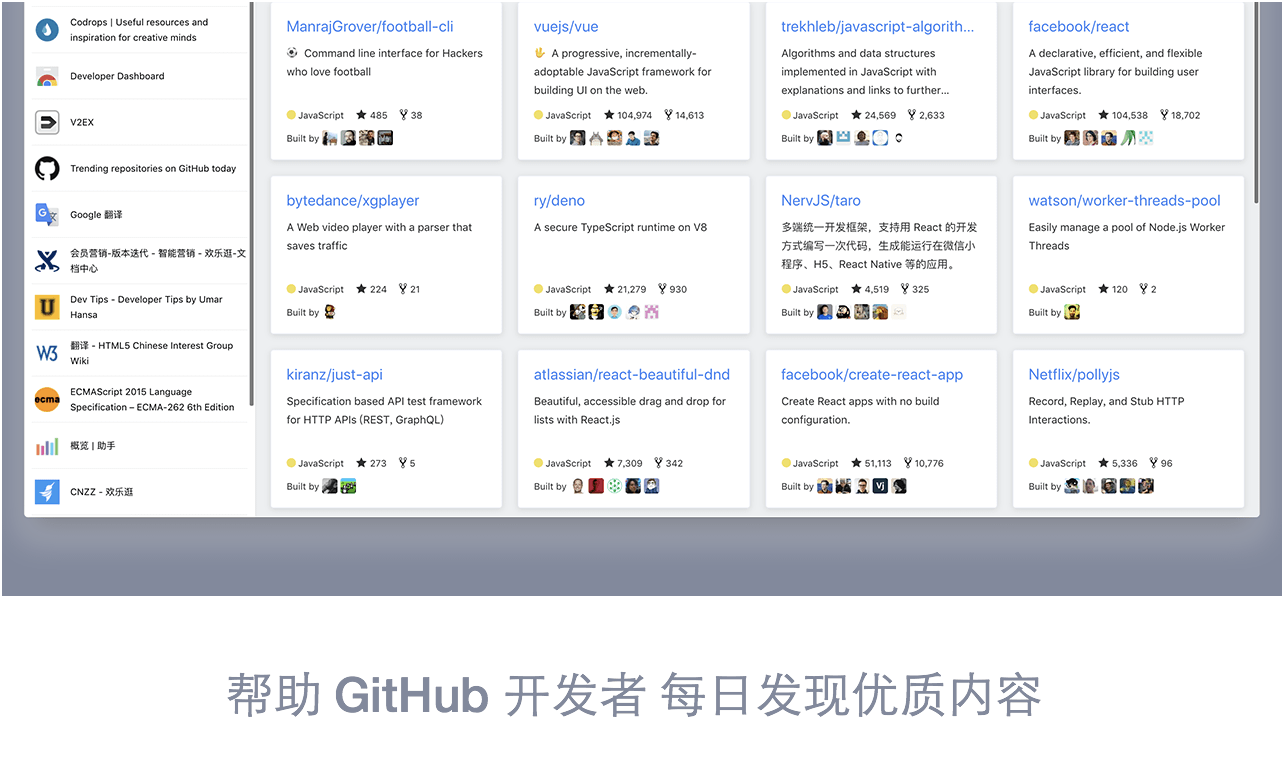Open the ry/deno repository link
The image size is (1286, 772).
[559, 201]
